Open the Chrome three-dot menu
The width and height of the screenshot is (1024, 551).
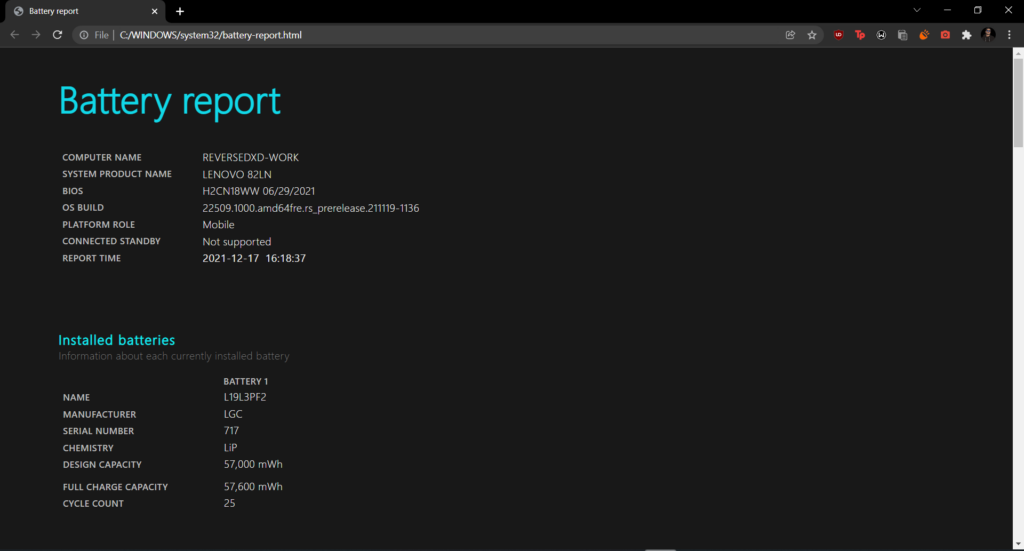pos(1009,35)
